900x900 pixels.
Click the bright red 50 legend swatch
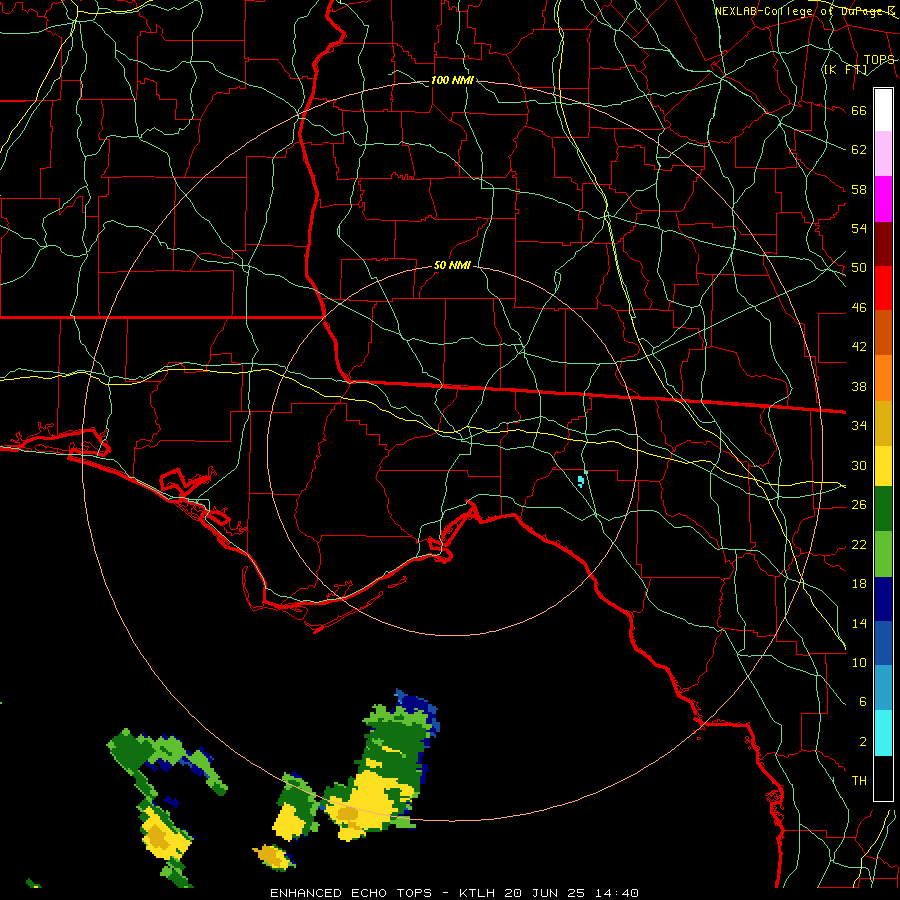click(883, 288)
